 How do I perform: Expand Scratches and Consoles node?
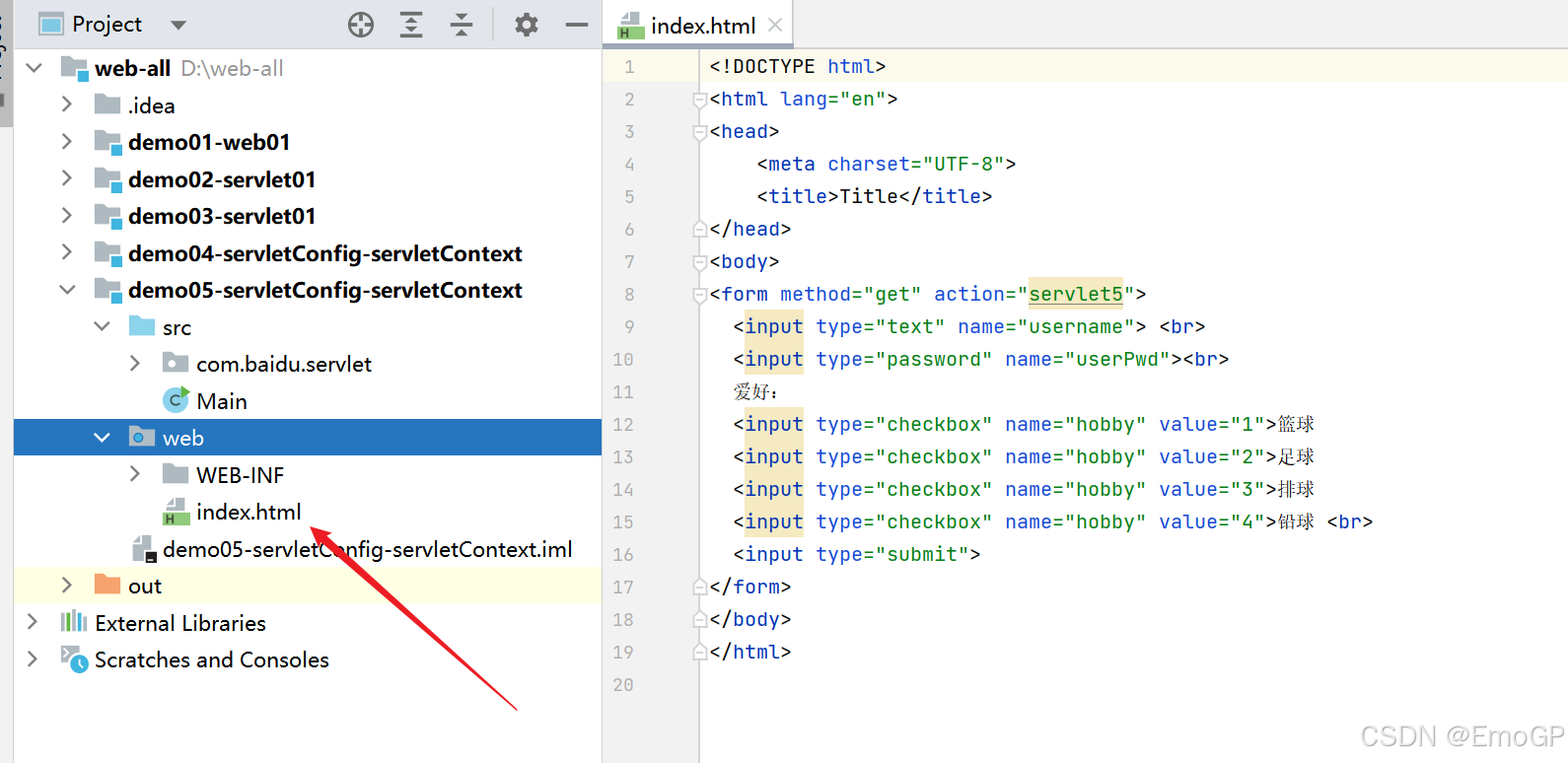33,659
